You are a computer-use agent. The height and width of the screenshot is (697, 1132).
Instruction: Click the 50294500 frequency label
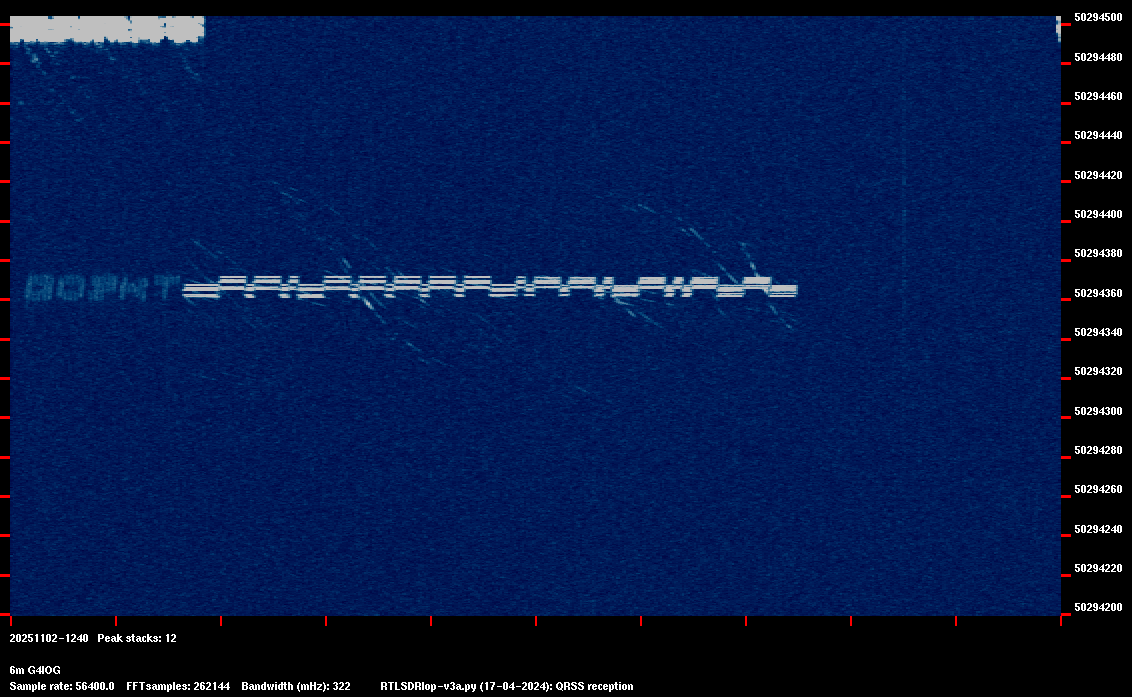[x=1098, y=17]
